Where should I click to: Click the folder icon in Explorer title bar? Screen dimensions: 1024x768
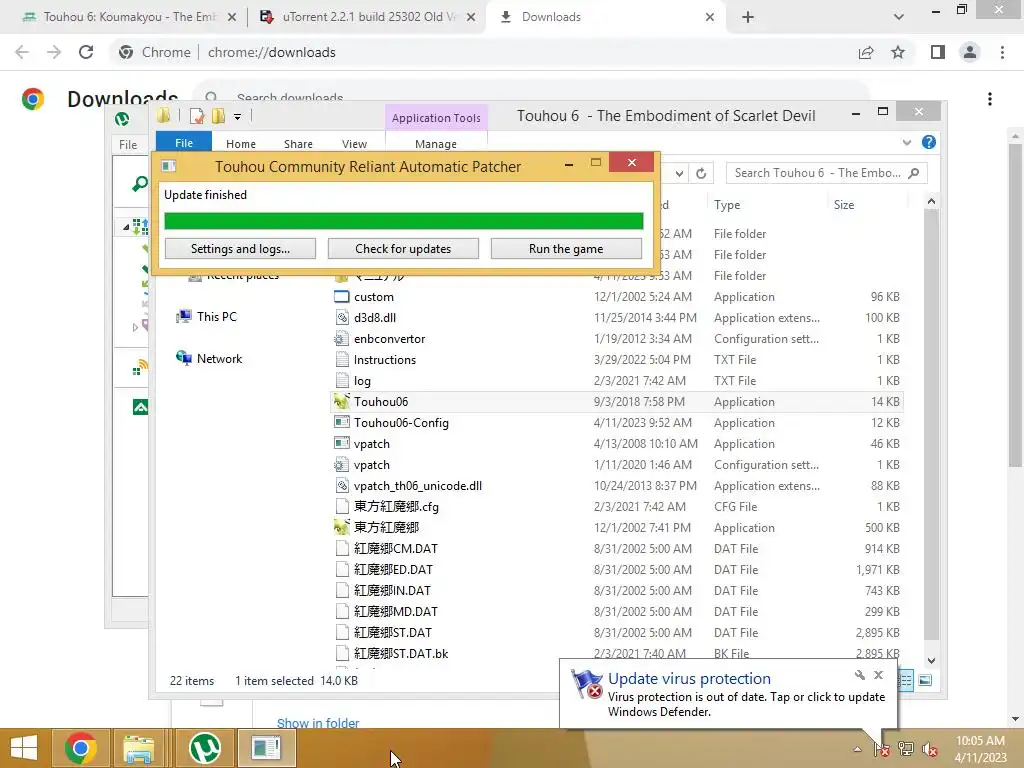164,116
